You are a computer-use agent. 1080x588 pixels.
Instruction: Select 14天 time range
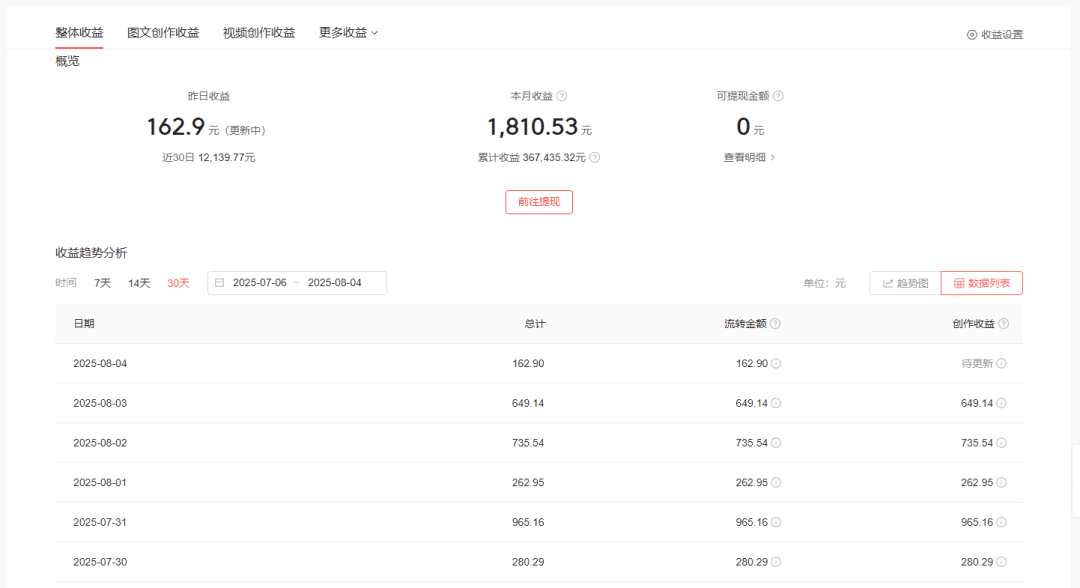(139, 283)
